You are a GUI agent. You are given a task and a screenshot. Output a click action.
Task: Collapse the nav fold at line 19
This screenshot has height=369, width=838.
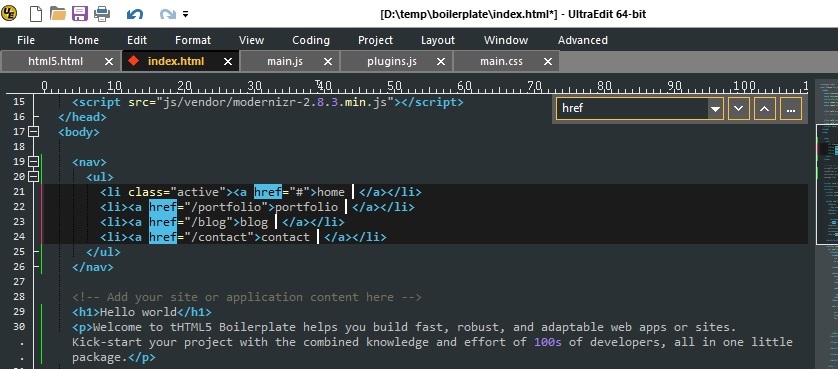pyautogui.click(x=33, y=162)
